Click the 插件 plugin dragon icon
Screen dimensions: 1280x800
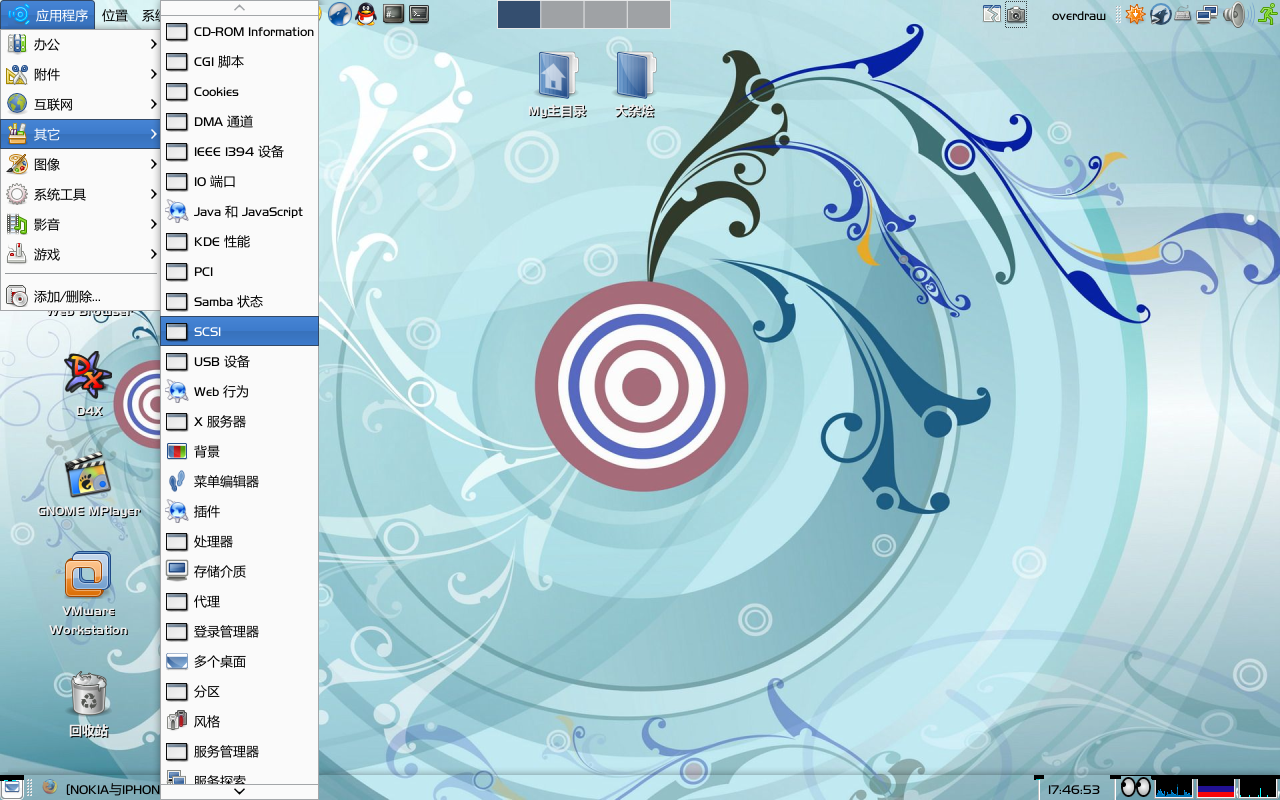pos(177,511)
